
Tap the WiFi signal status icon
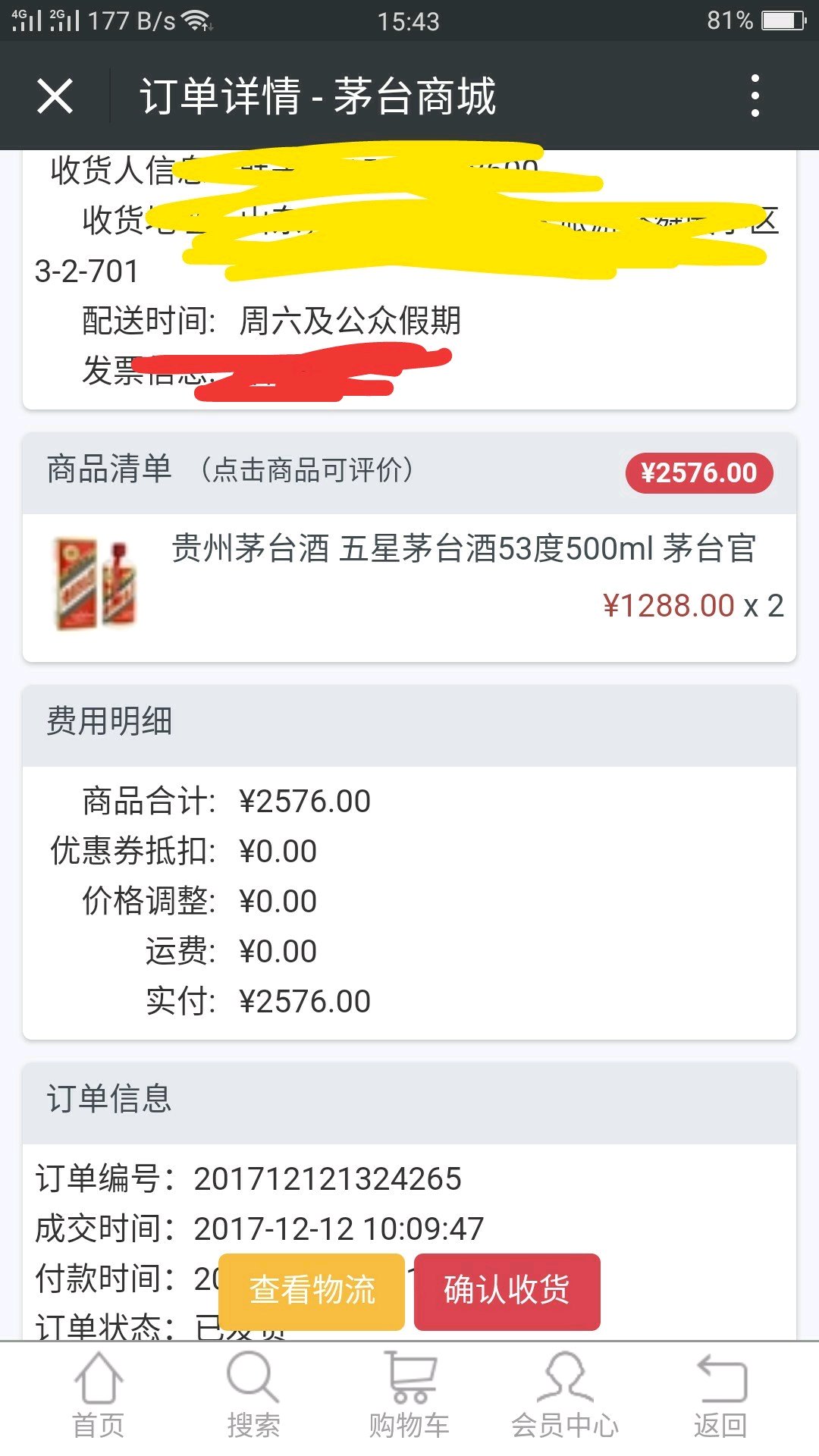pyautogui.click(x=199, y=20)
